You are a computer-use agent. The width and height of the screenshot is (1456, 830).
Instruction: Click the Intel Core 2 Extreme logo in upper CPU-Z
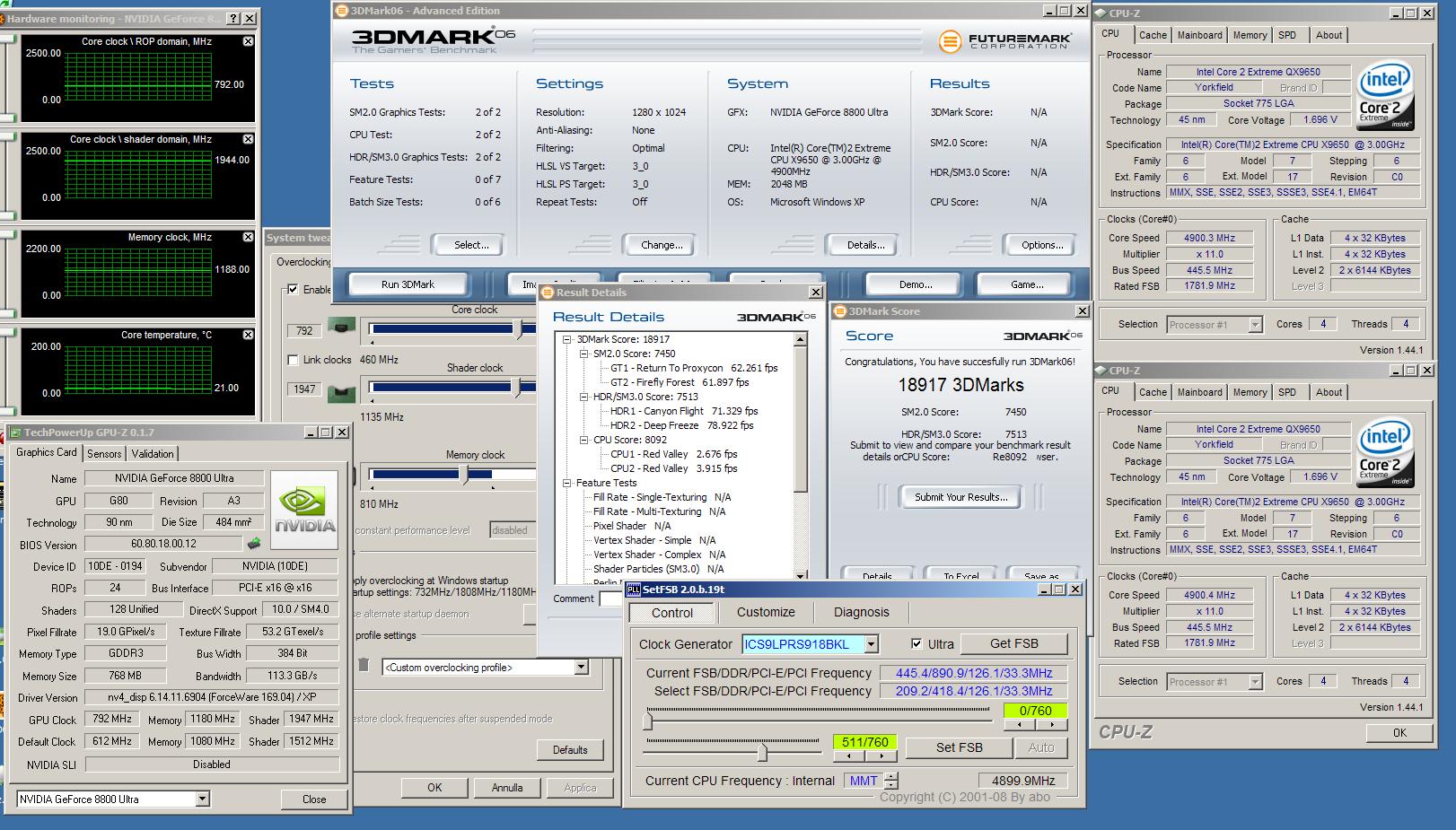coord(1386,94)
